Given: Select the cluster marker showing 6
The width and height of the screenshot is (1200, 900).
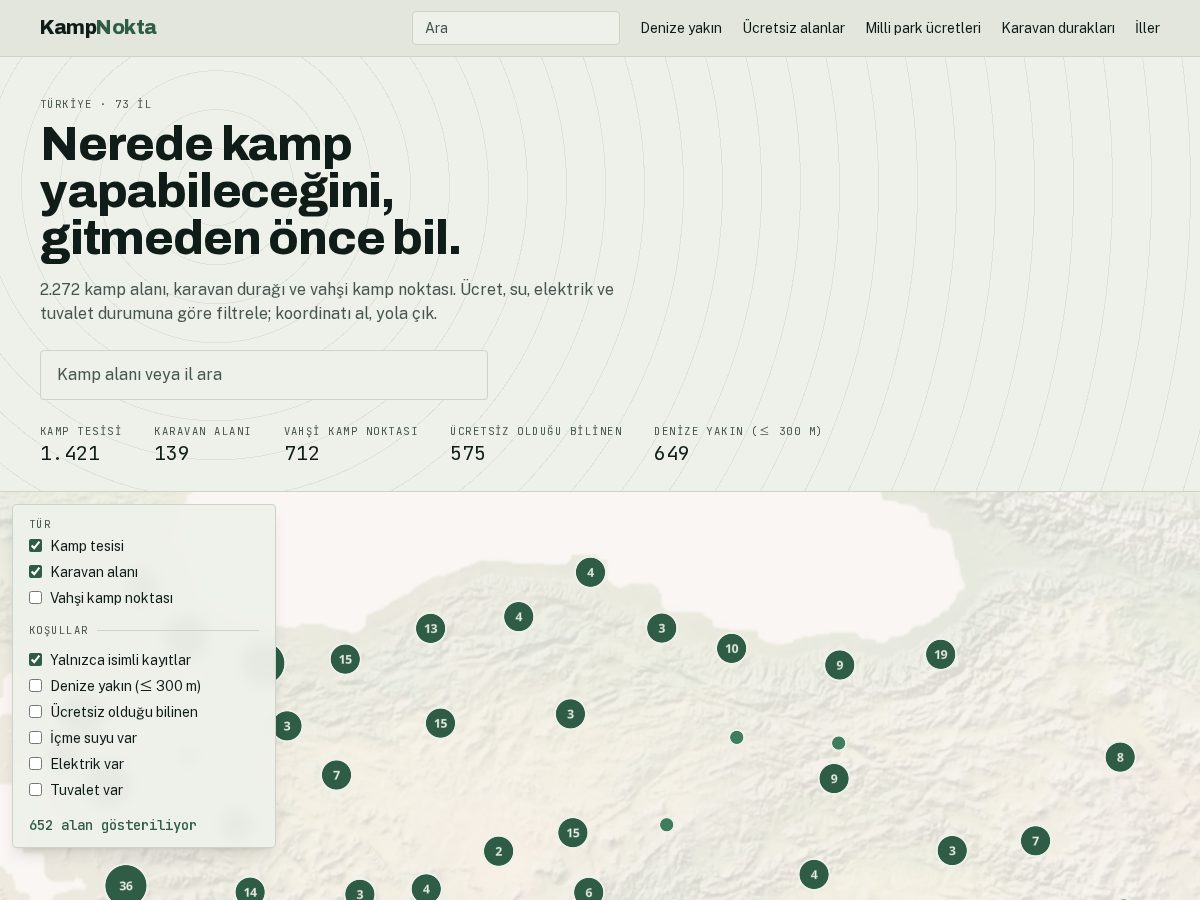Looking at the screenshot, I should point(588,892).
